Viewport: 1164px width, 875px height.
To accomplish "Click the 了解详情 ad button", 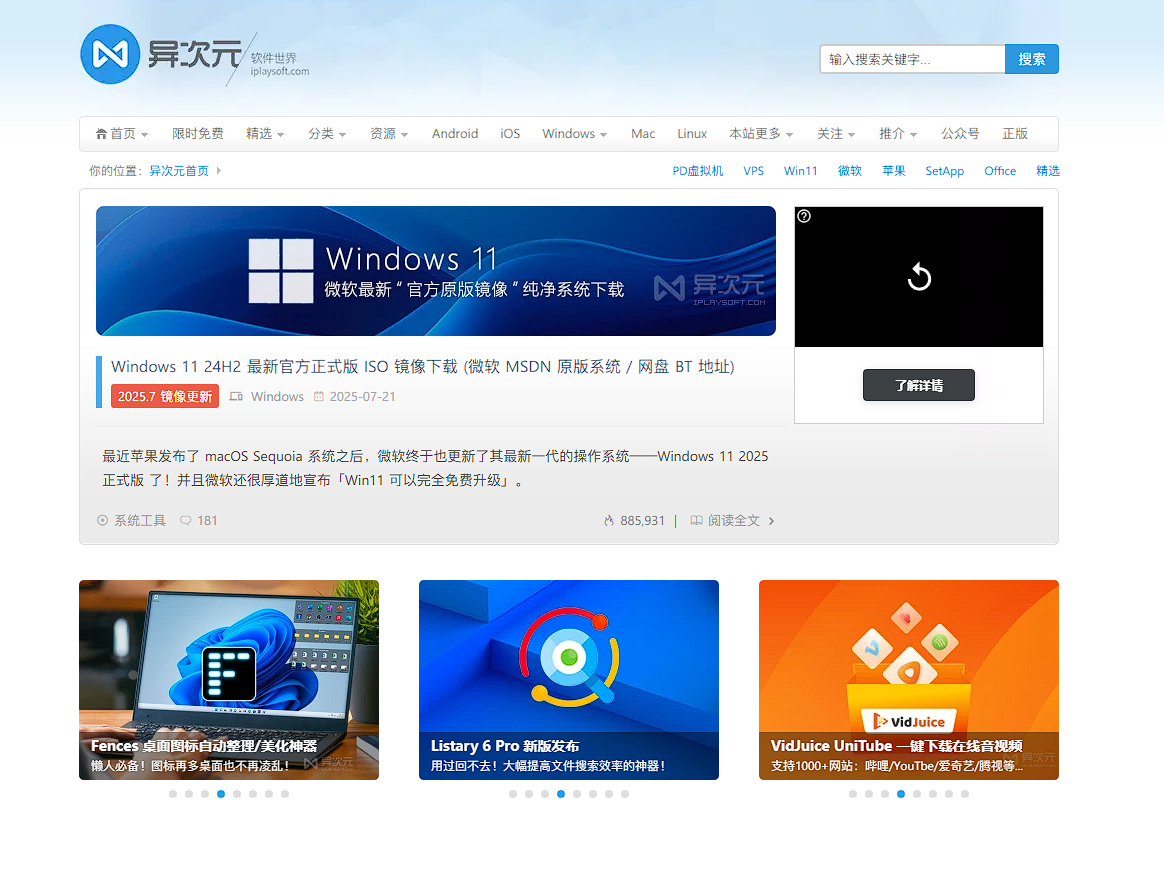I will [x=919, y=385].
